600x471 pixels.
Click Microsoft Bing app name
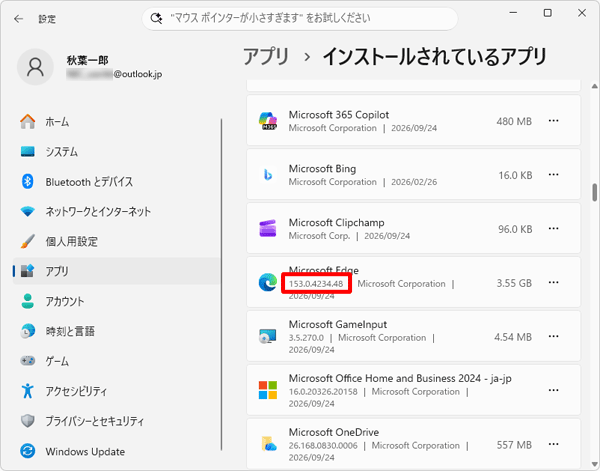tap(322, 169)
